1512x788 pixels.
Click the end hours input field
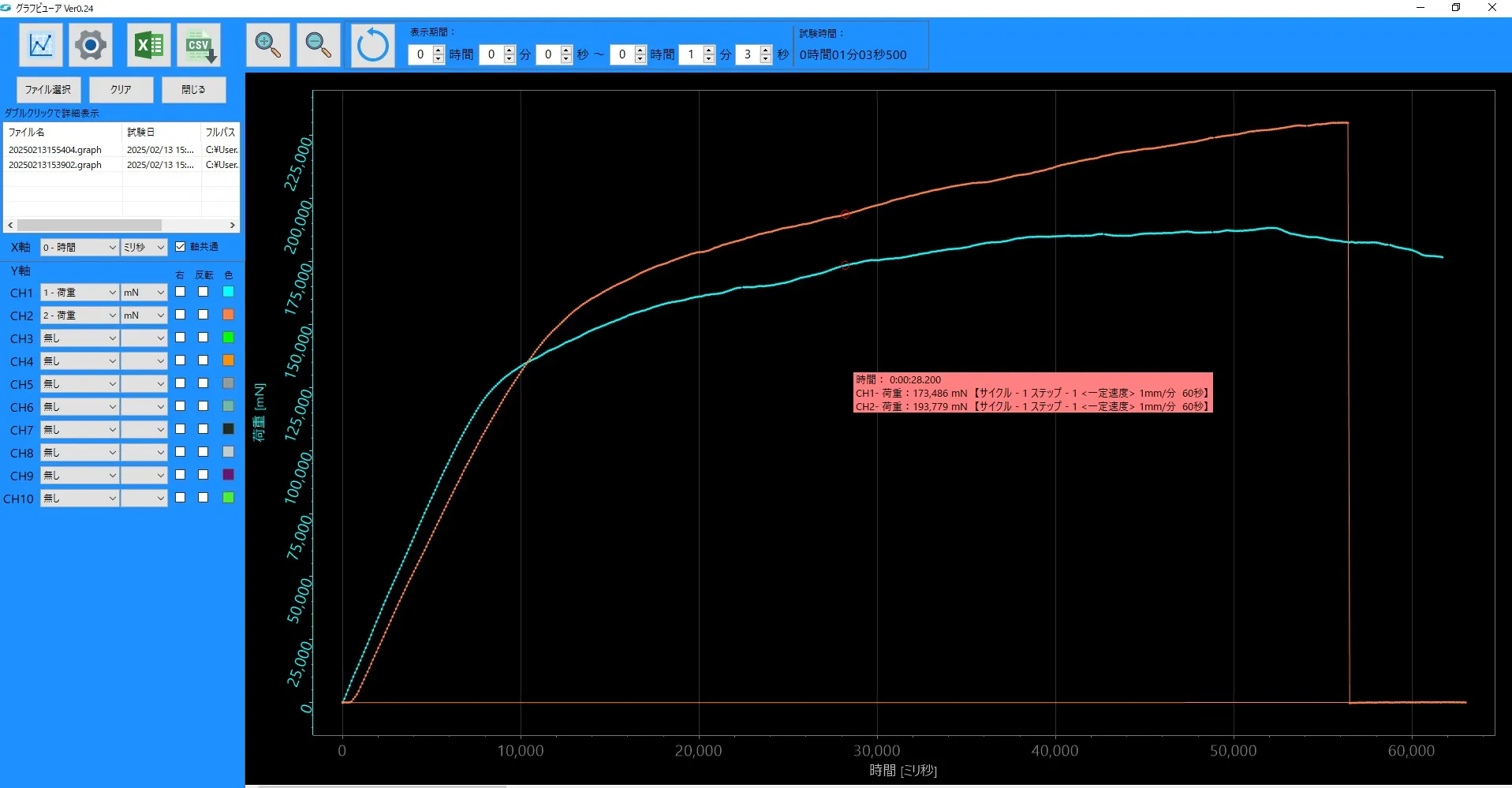(x=622, y=54)
